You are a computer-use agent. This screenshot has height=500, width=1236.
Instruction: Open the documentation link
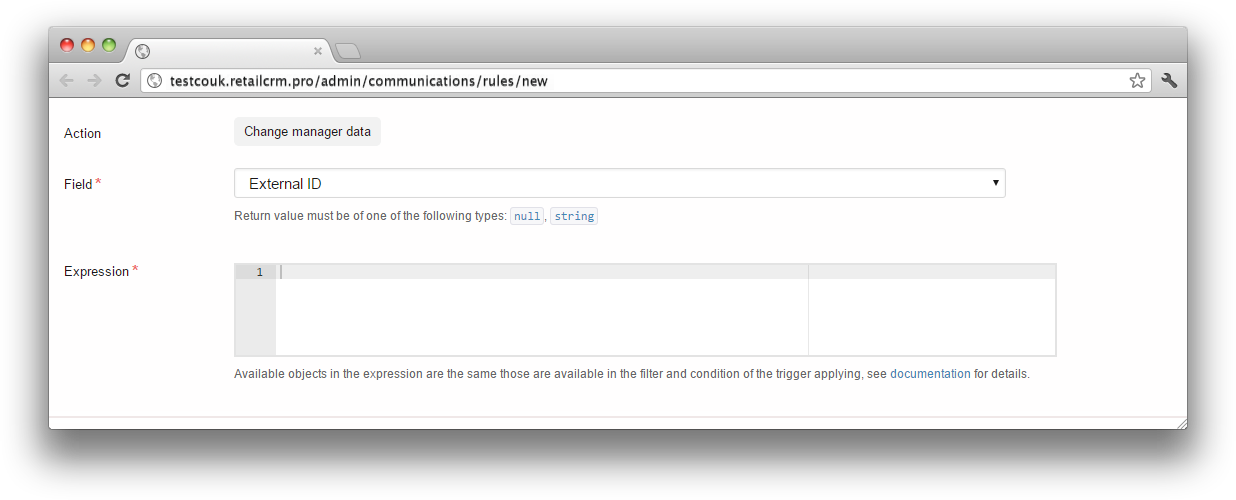930,374
